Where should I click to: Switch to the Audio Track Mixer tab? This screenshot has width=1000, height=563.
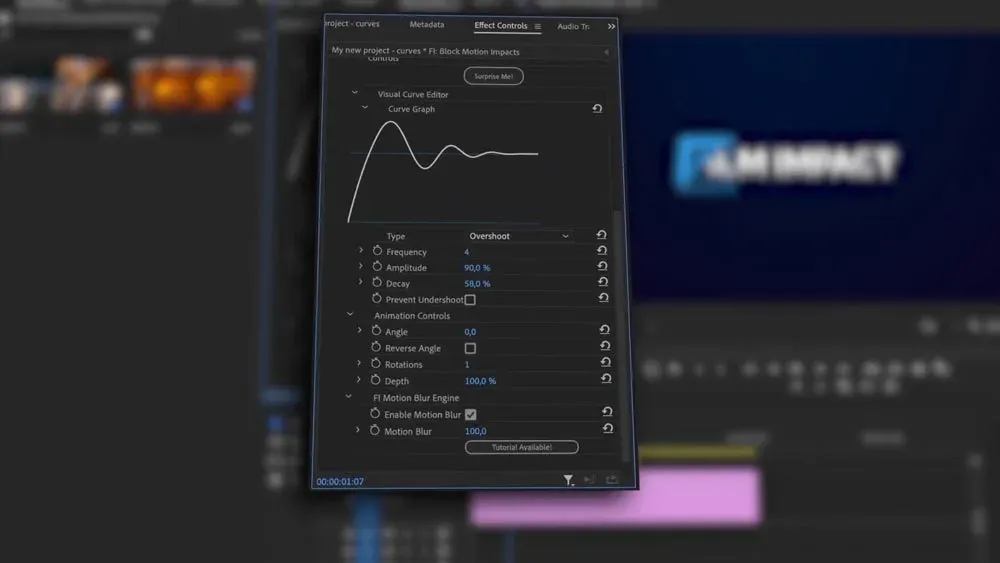coord(573,26)
